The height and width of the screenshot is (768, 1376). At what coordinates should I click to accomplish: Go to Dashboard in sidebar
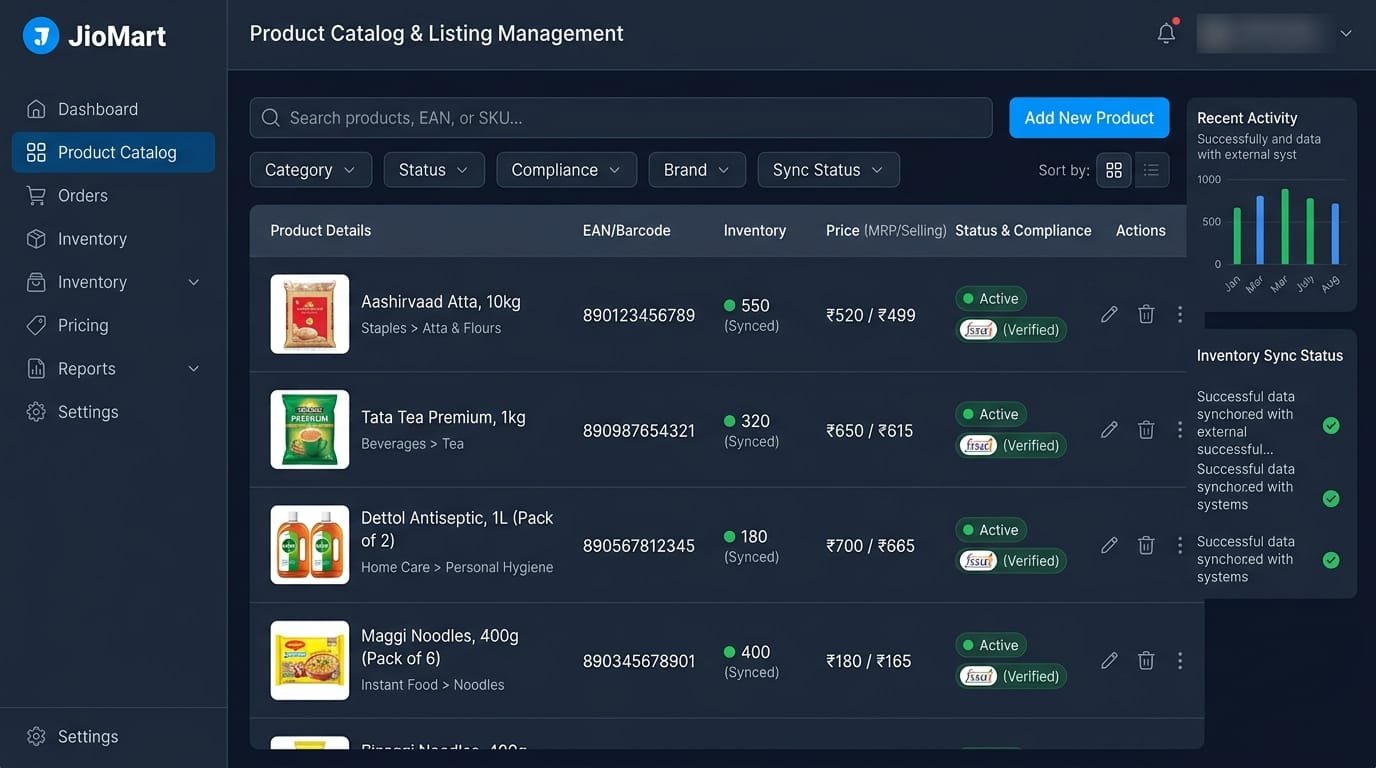tap(114, 109)
